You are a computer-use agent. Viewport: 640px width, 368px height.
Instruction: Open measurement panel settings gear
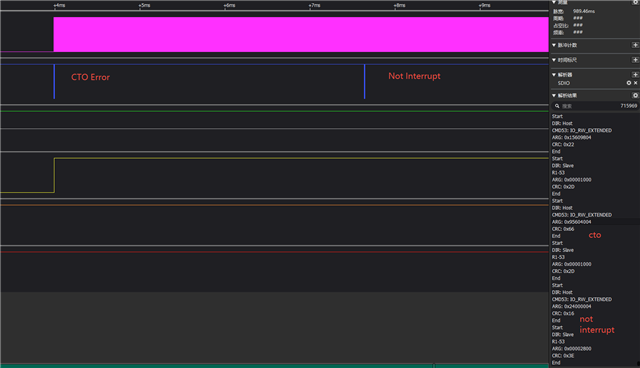pyautogui.click(x=636, y=2)
